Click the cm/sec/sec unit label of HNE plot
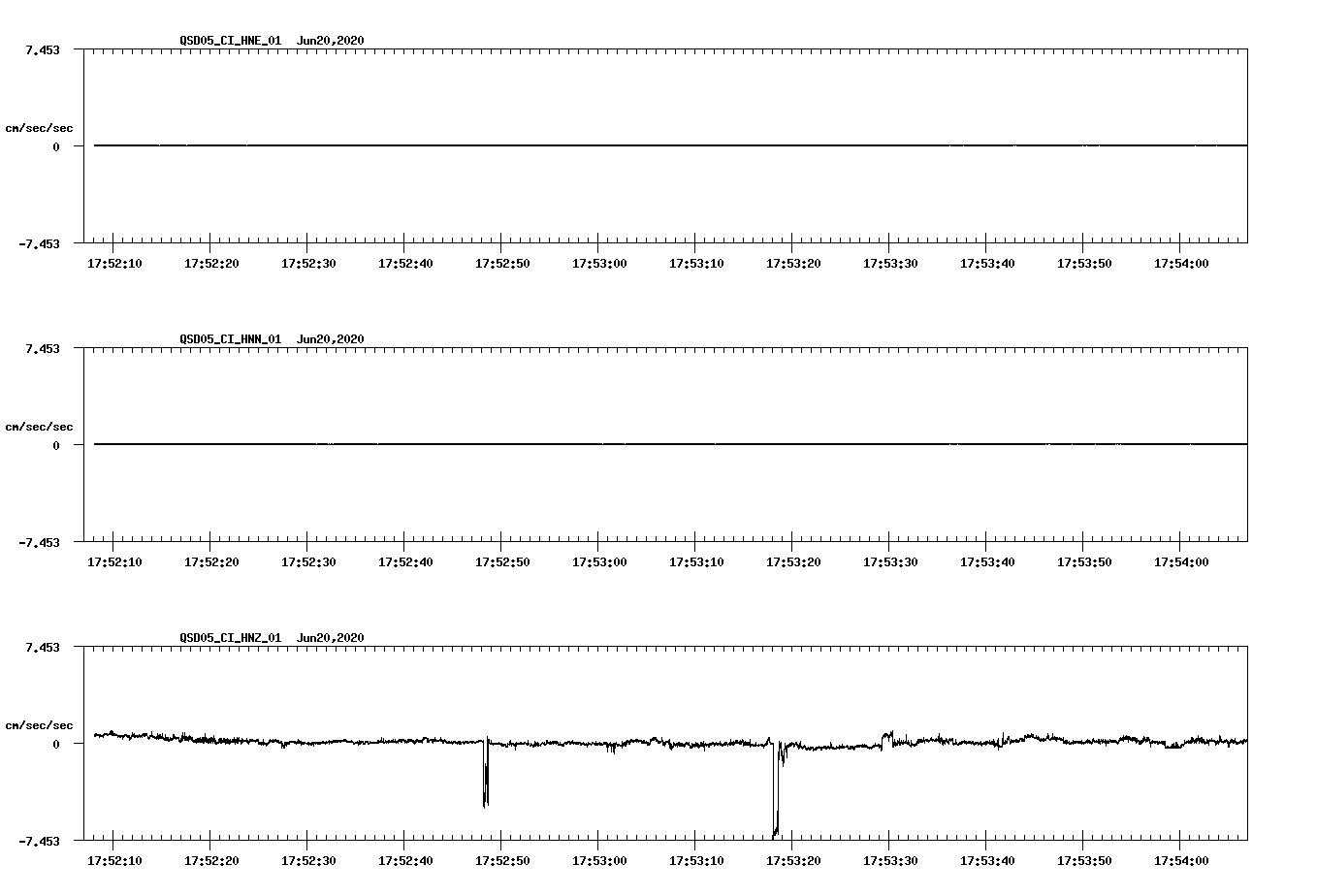The image size is (1317, 896). pos(39,128)
